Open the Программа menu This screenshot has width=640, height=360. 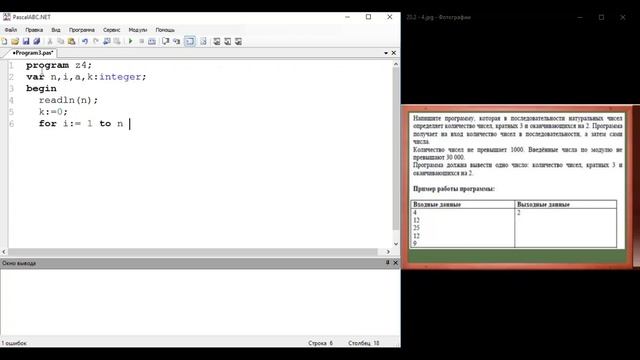pos(82,30)
